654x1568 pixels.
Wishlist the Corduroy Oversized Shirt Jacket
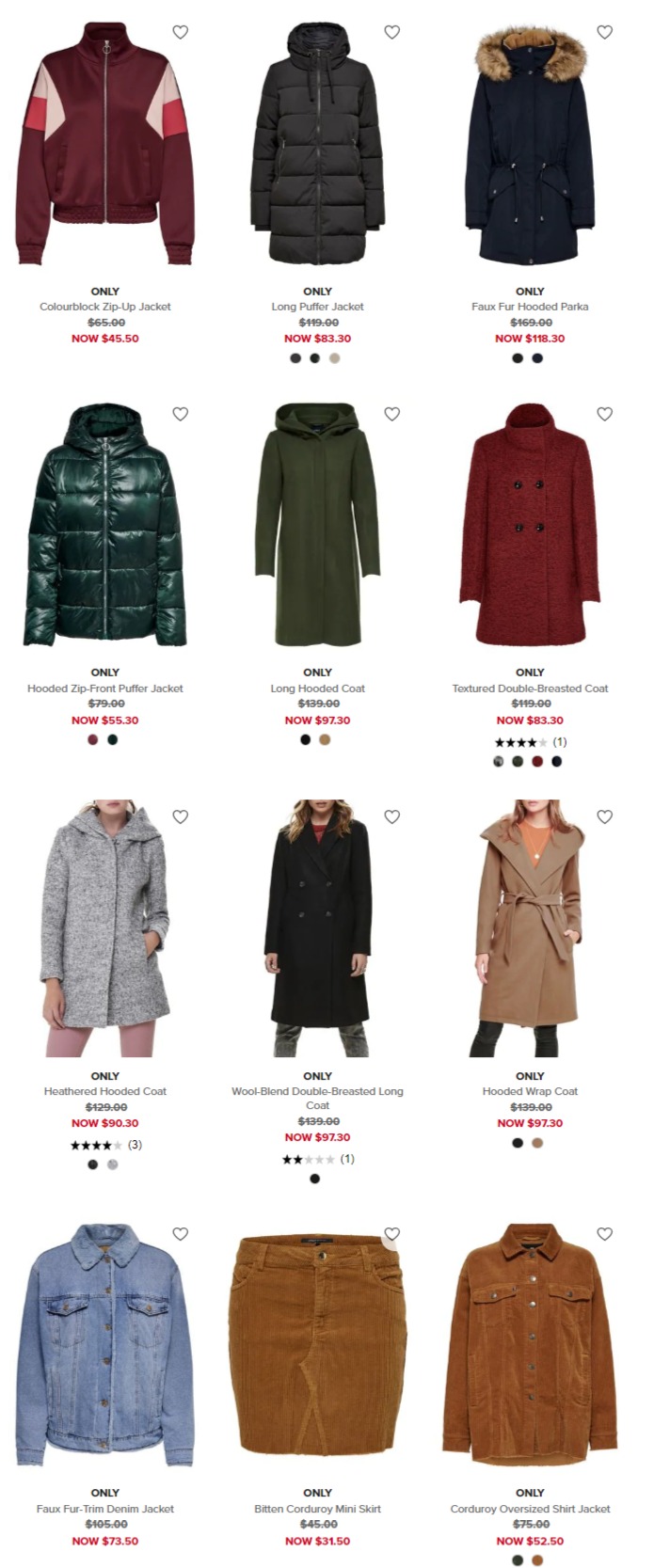point(605,1234)
